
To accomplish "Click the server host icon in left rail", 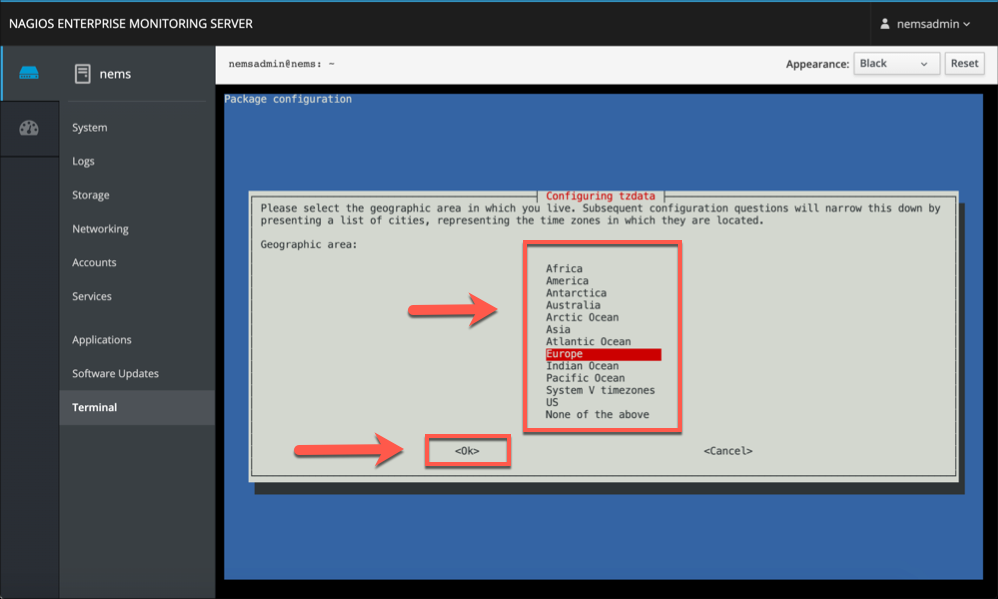I will [29, 73].
